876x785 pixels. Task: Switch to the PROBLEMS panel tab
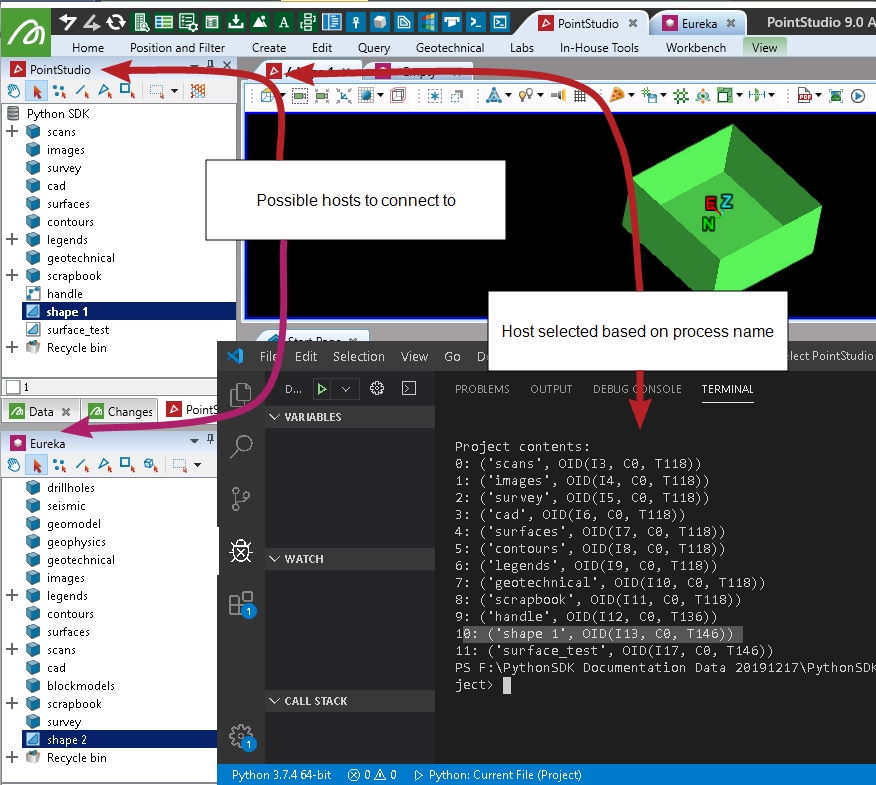click(482, 389)
